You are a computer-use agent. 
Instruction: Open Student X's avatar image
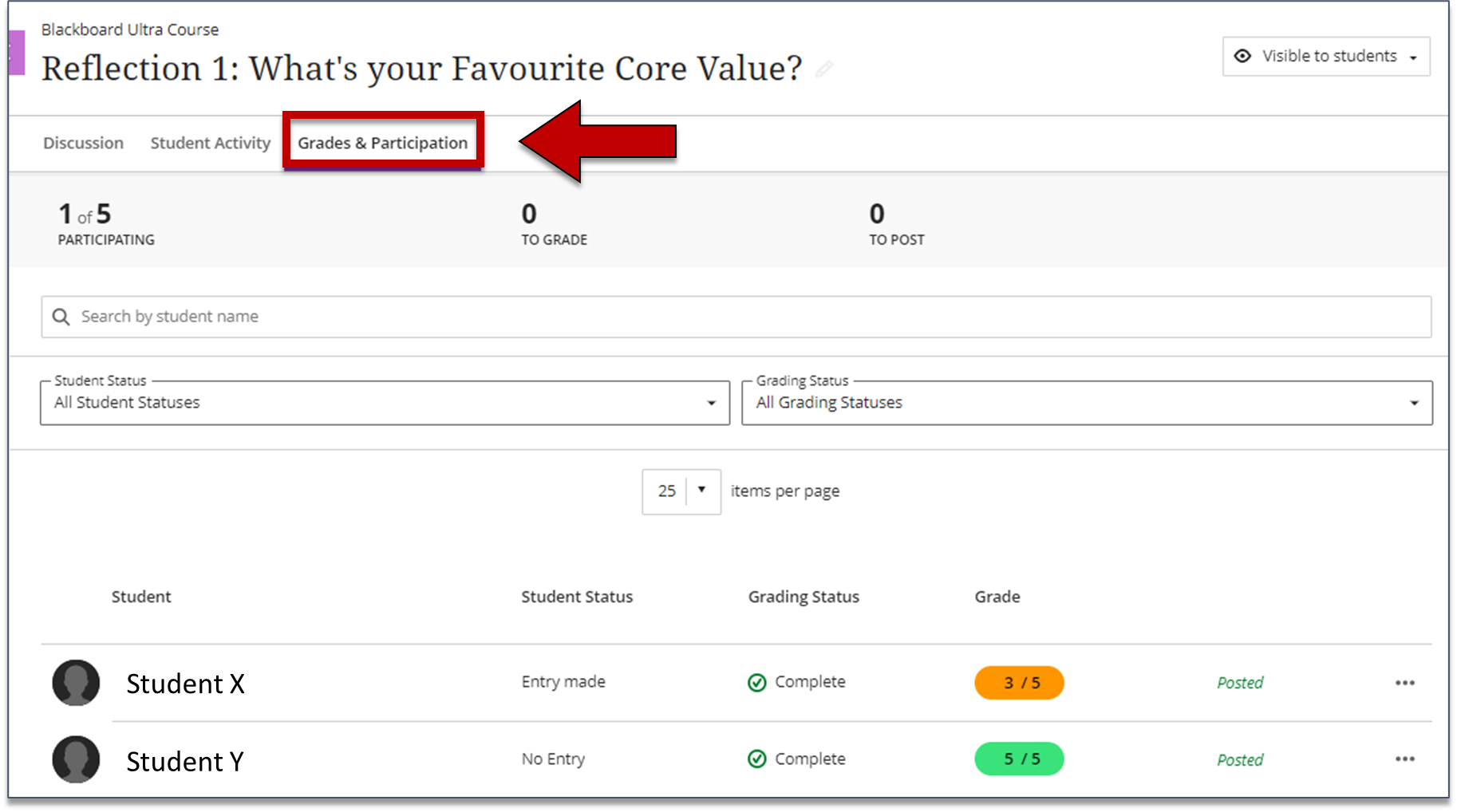(75, 683)
